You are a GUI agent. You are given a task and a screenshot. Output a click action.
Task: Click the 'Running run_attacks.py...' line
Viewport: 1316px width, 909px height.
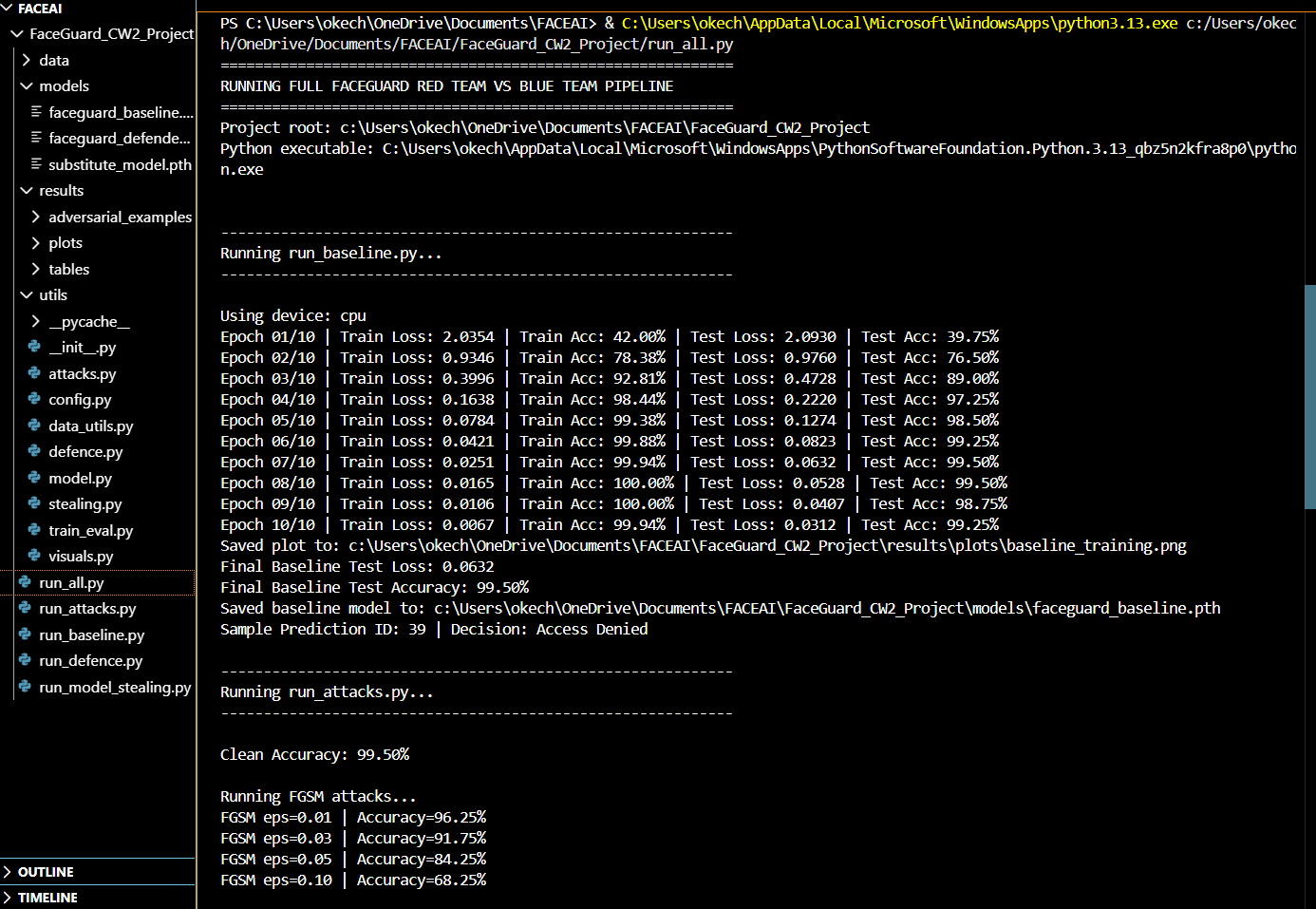click(x=327, y=692)
